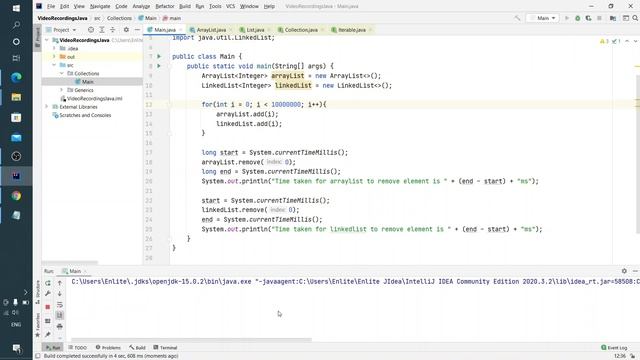Image resolution: width=640 pixels, height=360 pixels.
Task: Open Project panel gear options
Action: [x=126, y=30]
